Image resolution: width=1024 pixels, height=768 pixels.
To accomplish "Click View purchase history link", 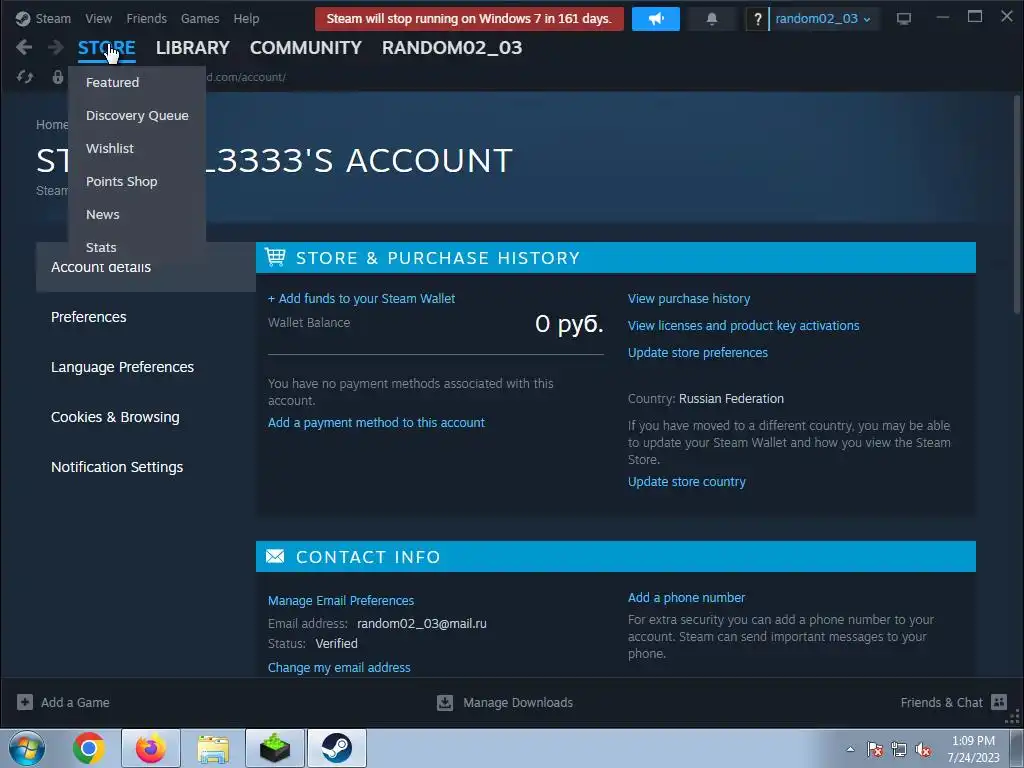I will click(689, 298).
